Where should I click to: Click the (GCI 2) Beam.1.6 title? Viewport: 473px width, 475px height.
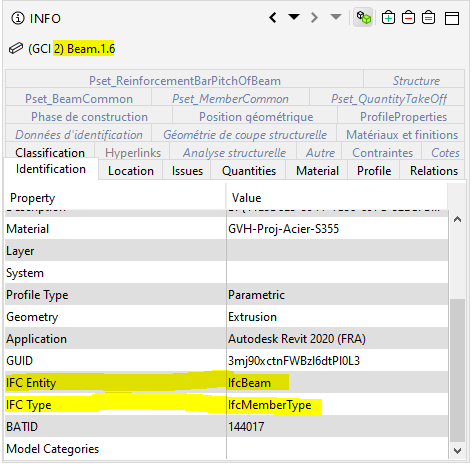click(71, 49)
